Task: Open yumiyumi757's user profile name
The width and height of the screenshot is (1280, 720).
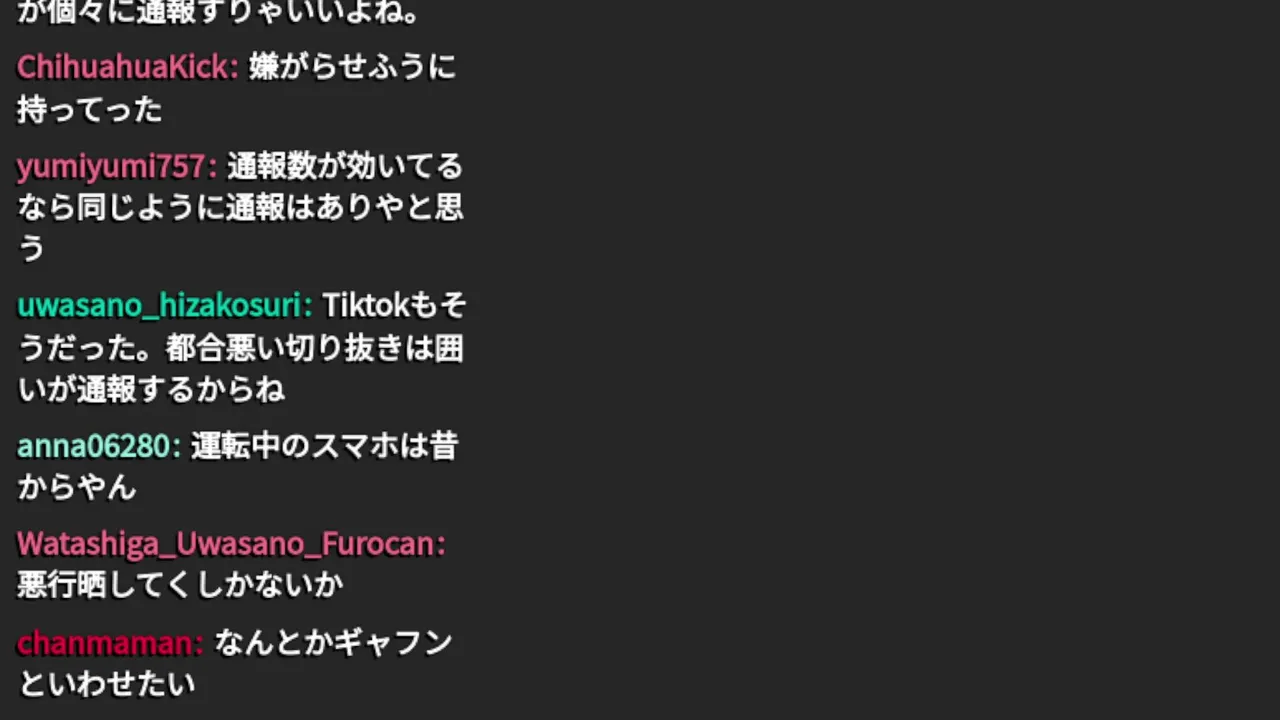Action: click(x=116, y=166)
